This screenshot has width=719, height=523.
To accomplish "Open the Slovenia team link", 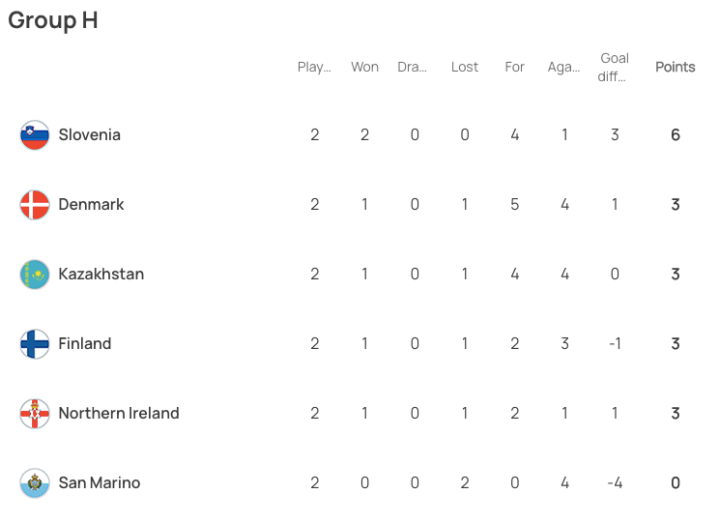I will click(x=89, y=135).
